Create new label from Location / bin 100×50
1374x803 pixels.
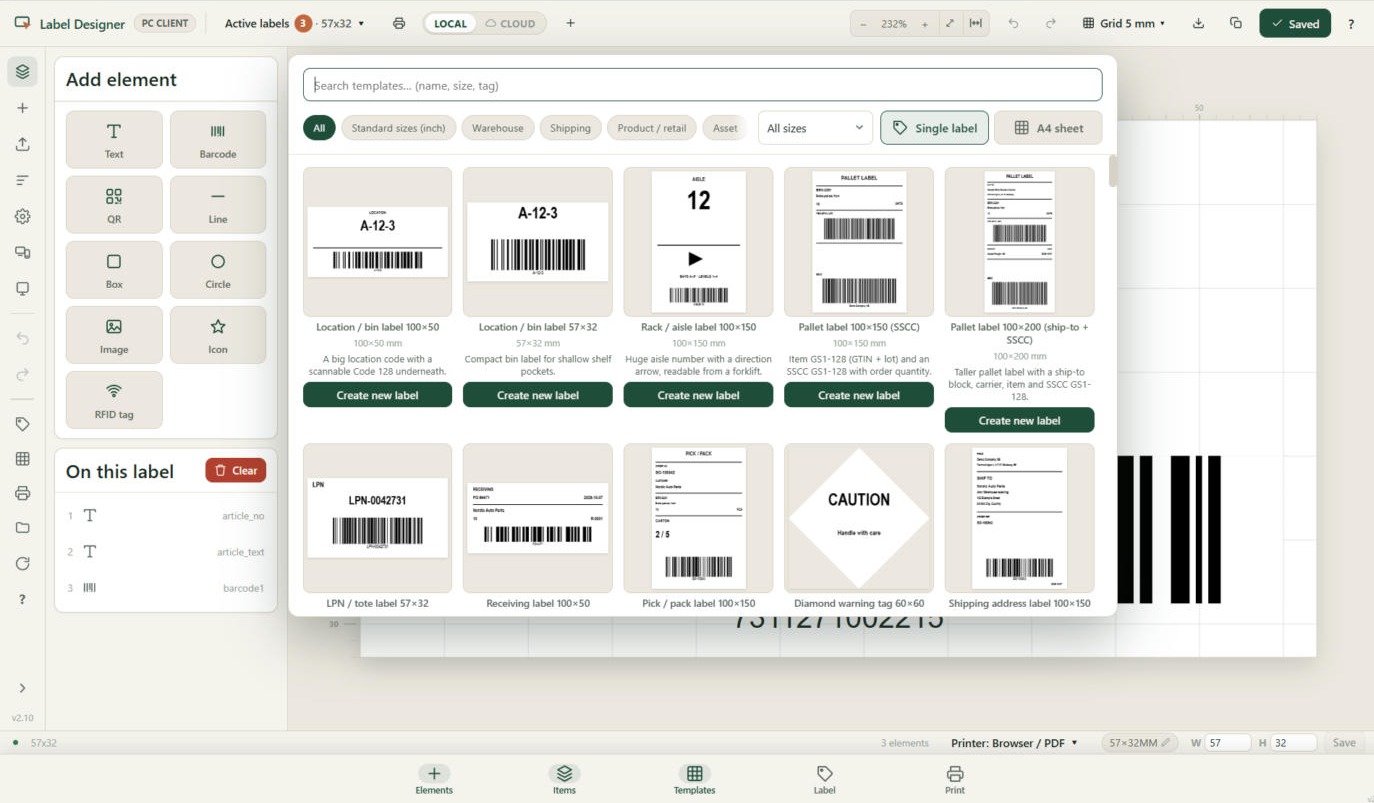[x=377, y=395]
